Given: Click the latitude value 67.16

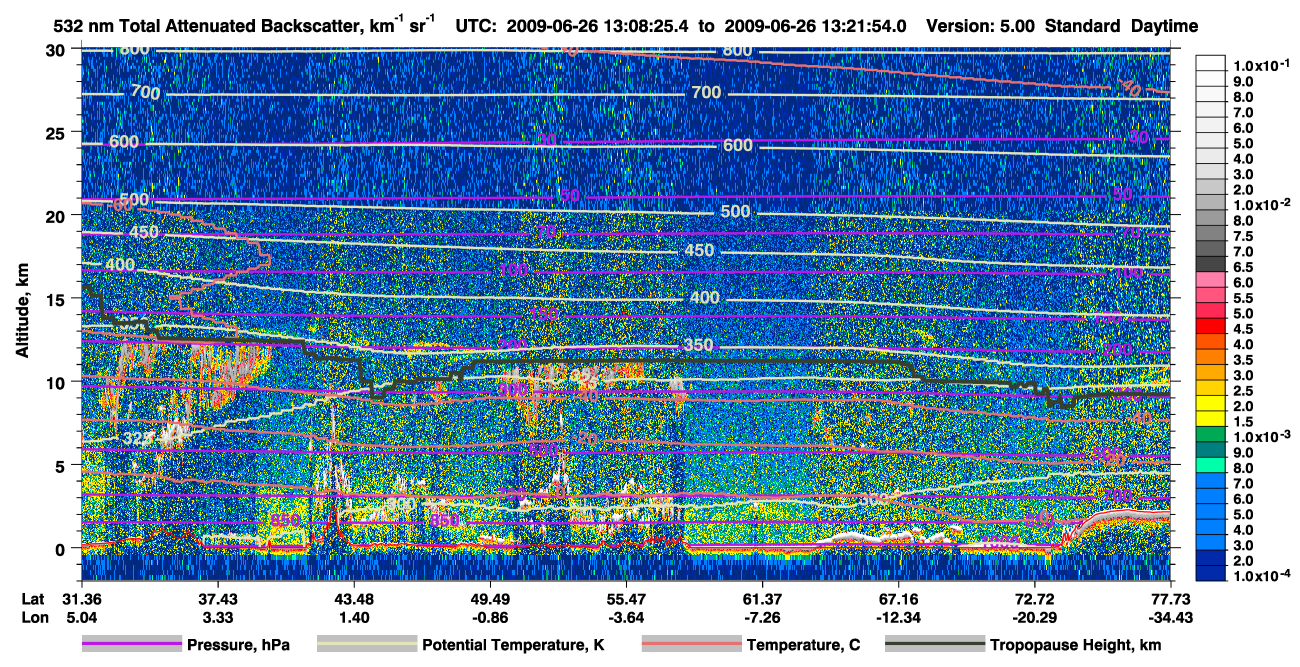Looking at the screenshot, I should pos(898,599).
